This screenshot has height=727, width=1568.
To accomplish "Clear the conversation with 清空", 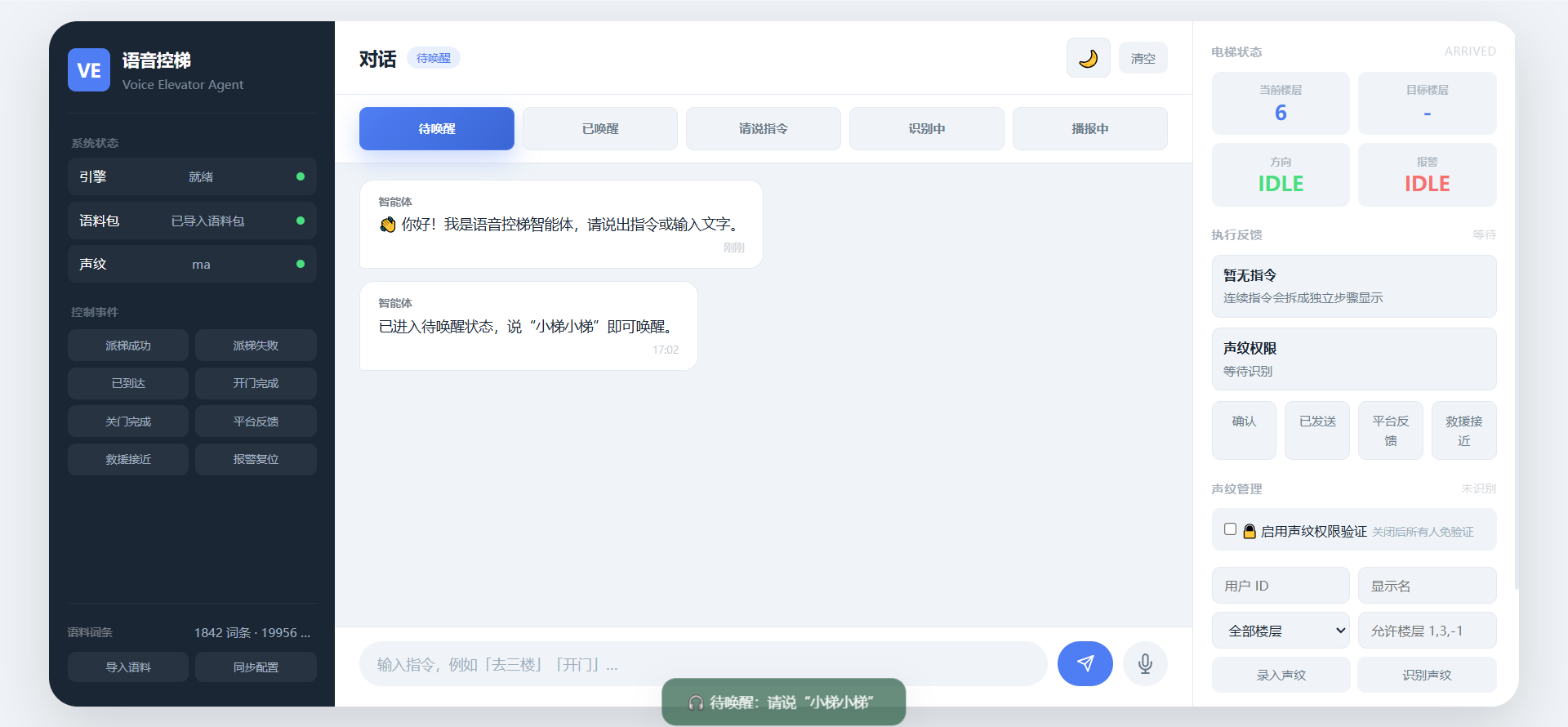I will pyautogui.click(x=1143, y=58).
